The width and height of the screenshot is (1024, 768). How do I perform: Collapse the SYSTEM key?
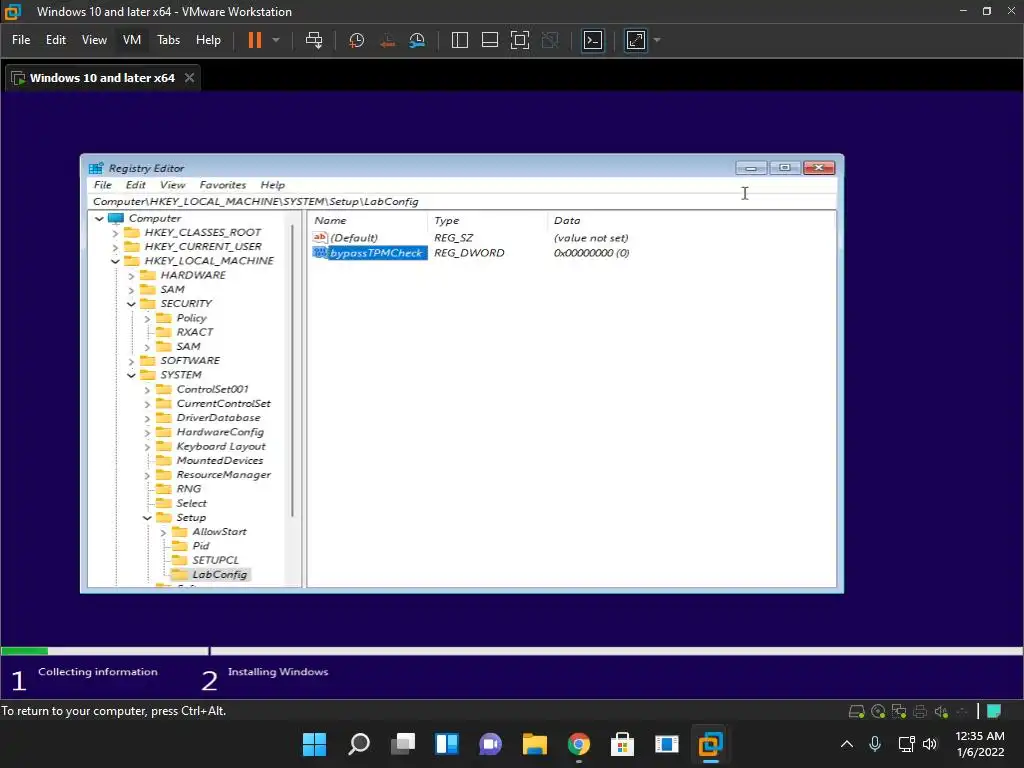131,376
